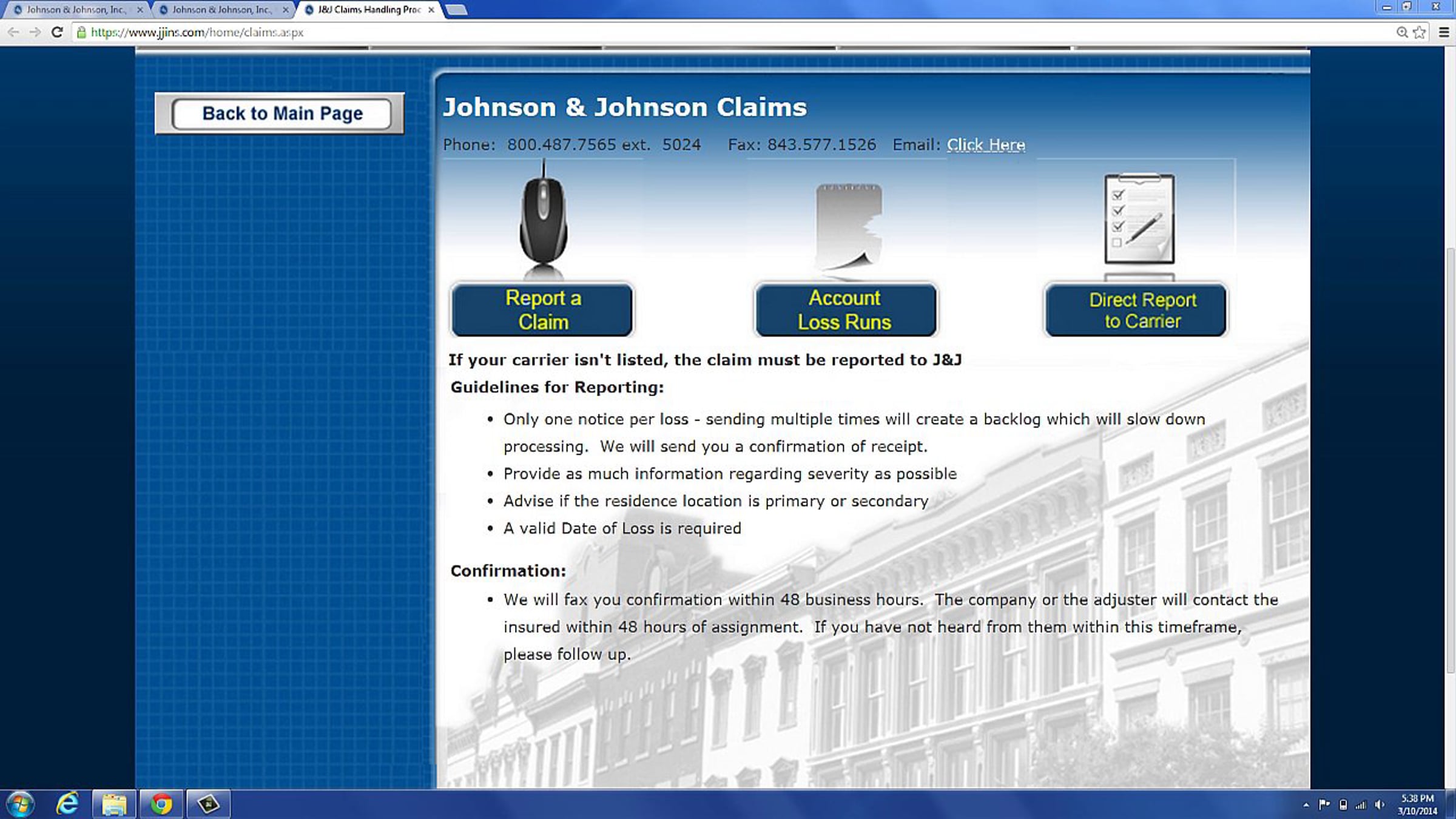Viewport: 1456px width, 819px height.
Task: Bookmark this page with the star icon
Action: point(1420,32)
